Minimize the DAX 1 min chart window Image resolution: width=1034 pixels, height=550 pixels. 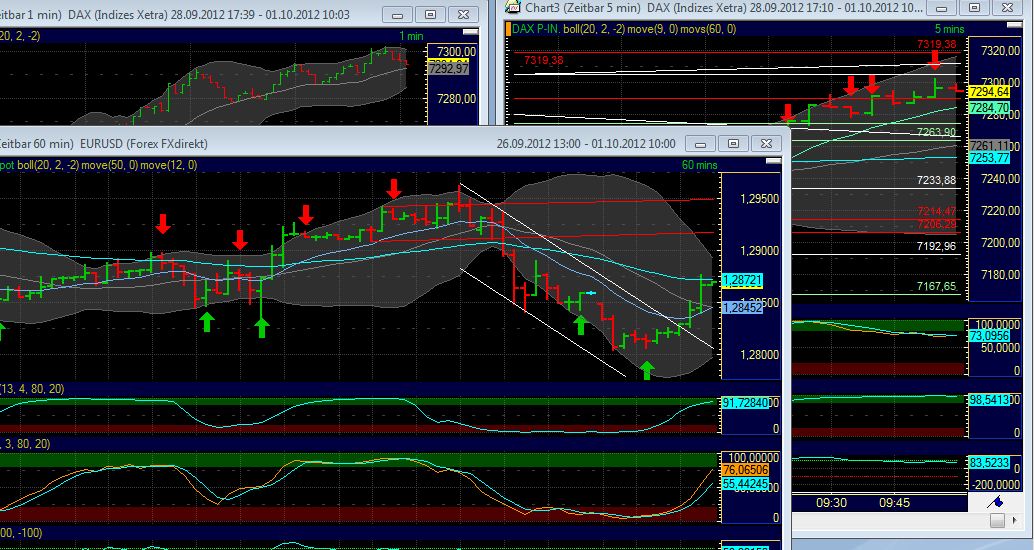(398, 15)
